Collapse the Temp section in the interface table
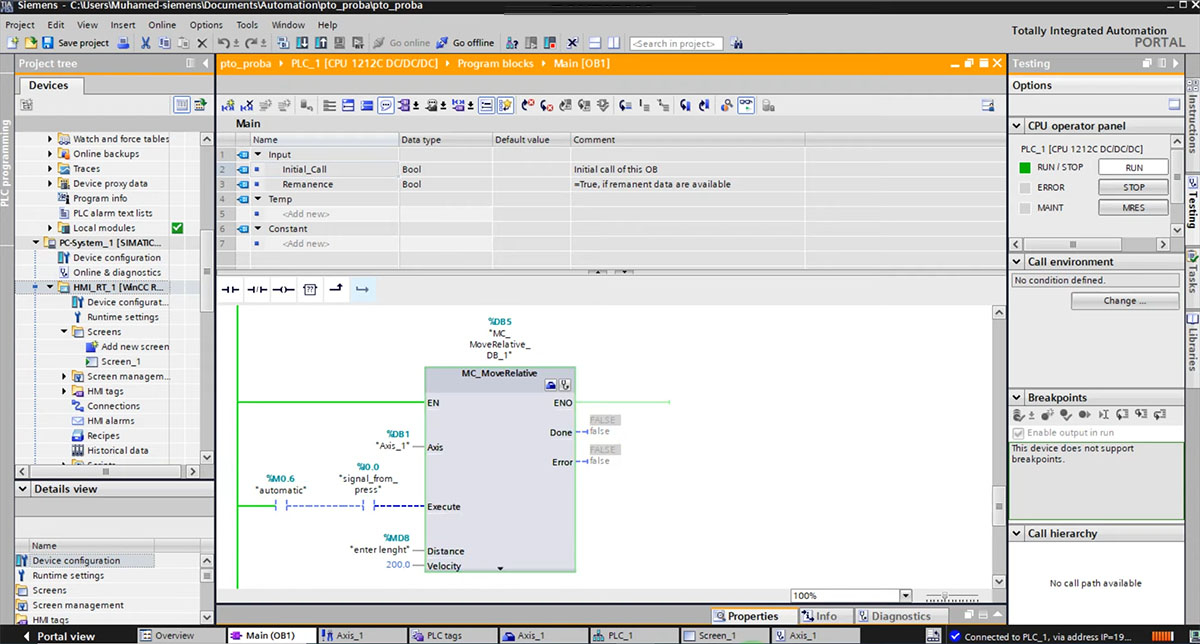The height and width of the screenshot is (644, 1200). [x=258, y=199]
